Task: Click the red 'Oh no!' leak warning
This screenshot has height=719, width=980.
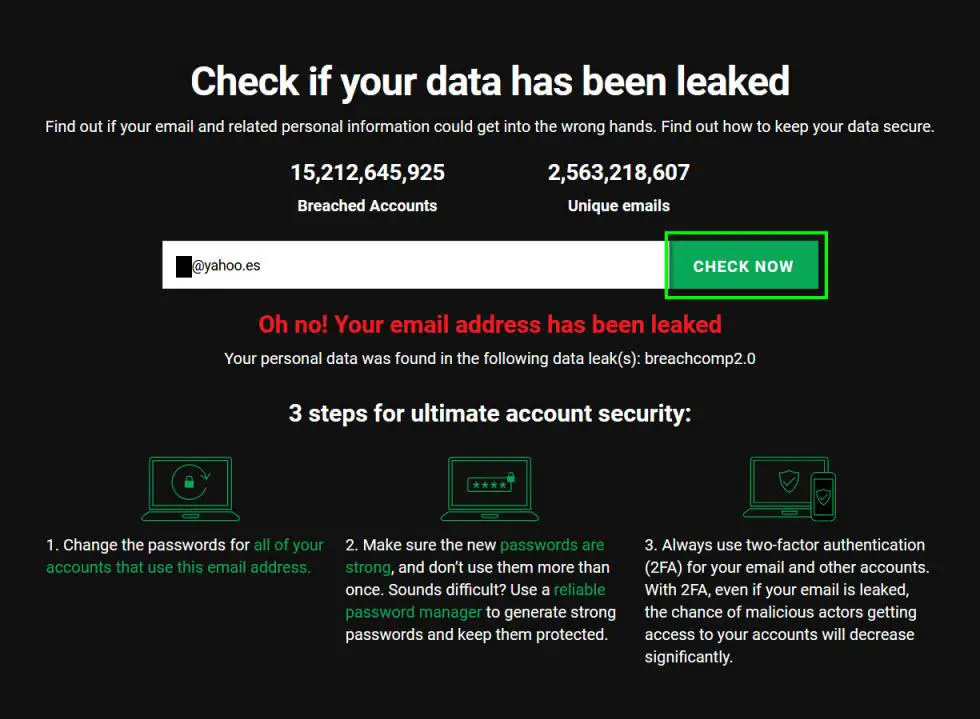Action: coord(490,324)
